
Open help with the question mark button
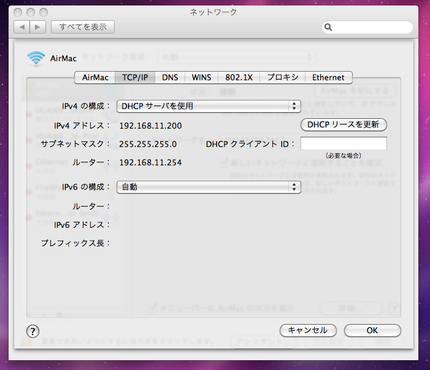[33, 331]
